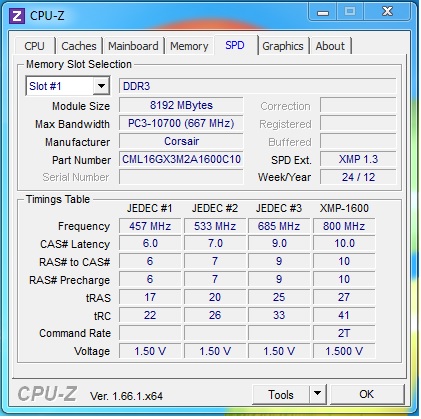Image resolution: width=421 pixels, height=419 pixels.
Task: Click CAS# Latency value 10.0
Action: [344, 244]
